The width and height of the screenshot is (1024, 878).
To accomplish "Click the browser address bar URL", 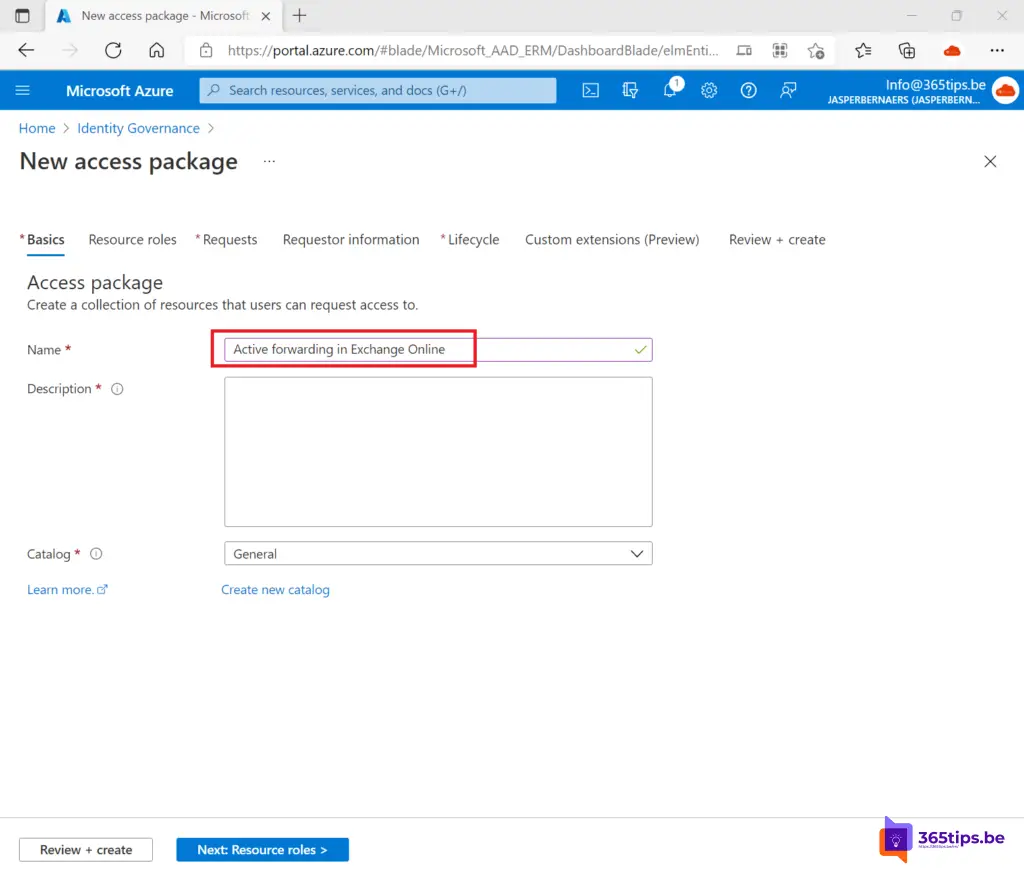I will coord(473,50).
